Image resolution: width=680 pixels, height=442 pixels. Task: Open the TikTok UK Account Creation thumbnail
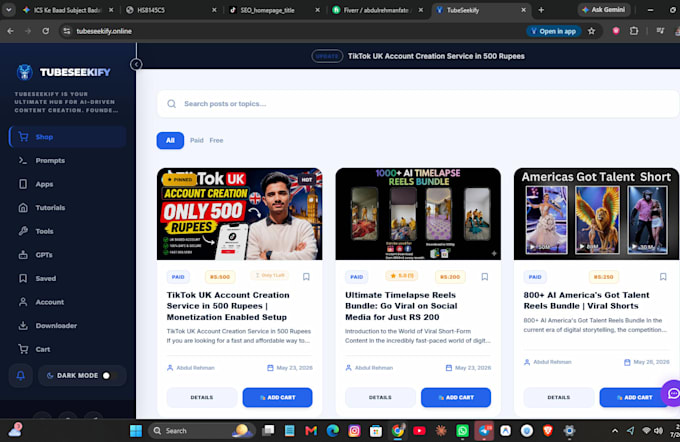[239, 214]
